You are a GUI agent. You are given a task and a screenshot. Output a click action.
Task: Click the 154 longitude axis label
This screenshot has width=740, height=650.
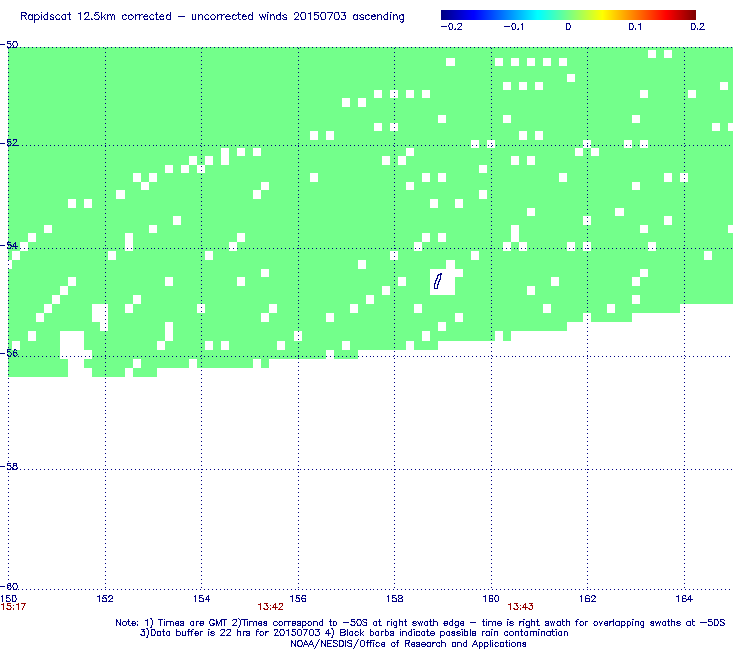pos(202,599)
